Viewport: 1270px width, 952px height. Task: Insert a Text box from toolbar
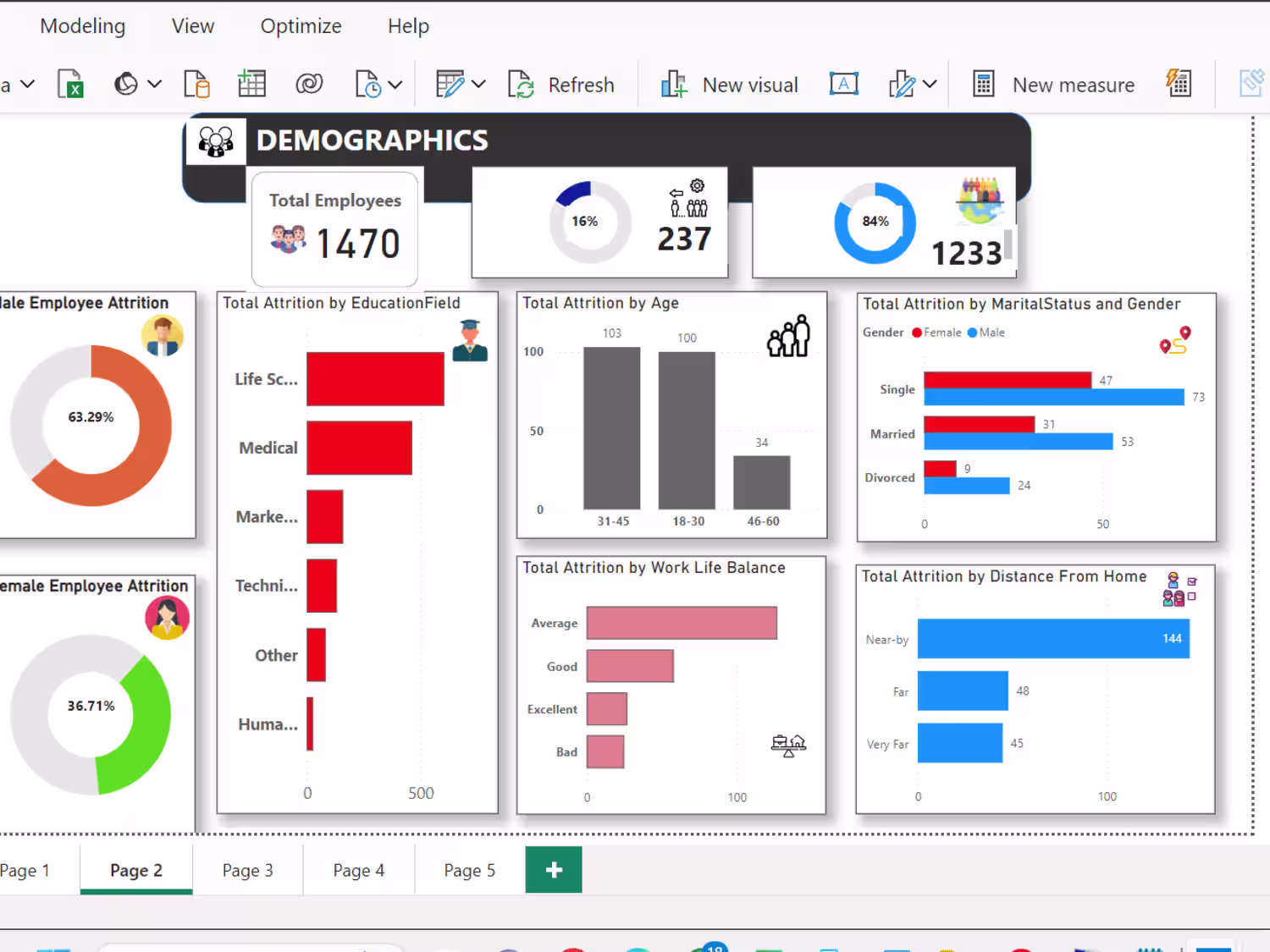coord(844,84)
